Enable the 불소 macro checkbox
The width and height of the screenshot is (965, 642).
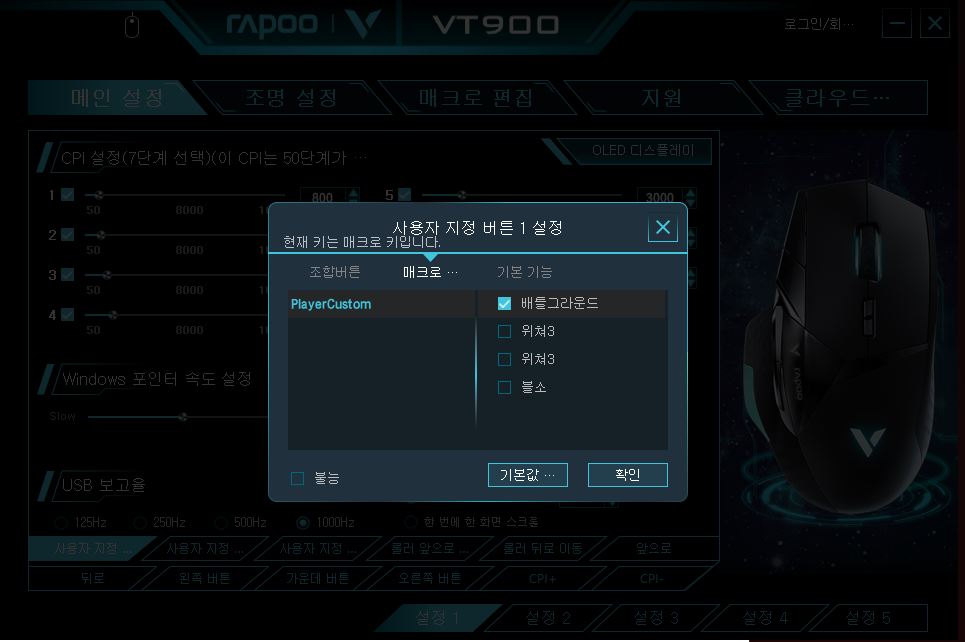(x=504, y=387)
